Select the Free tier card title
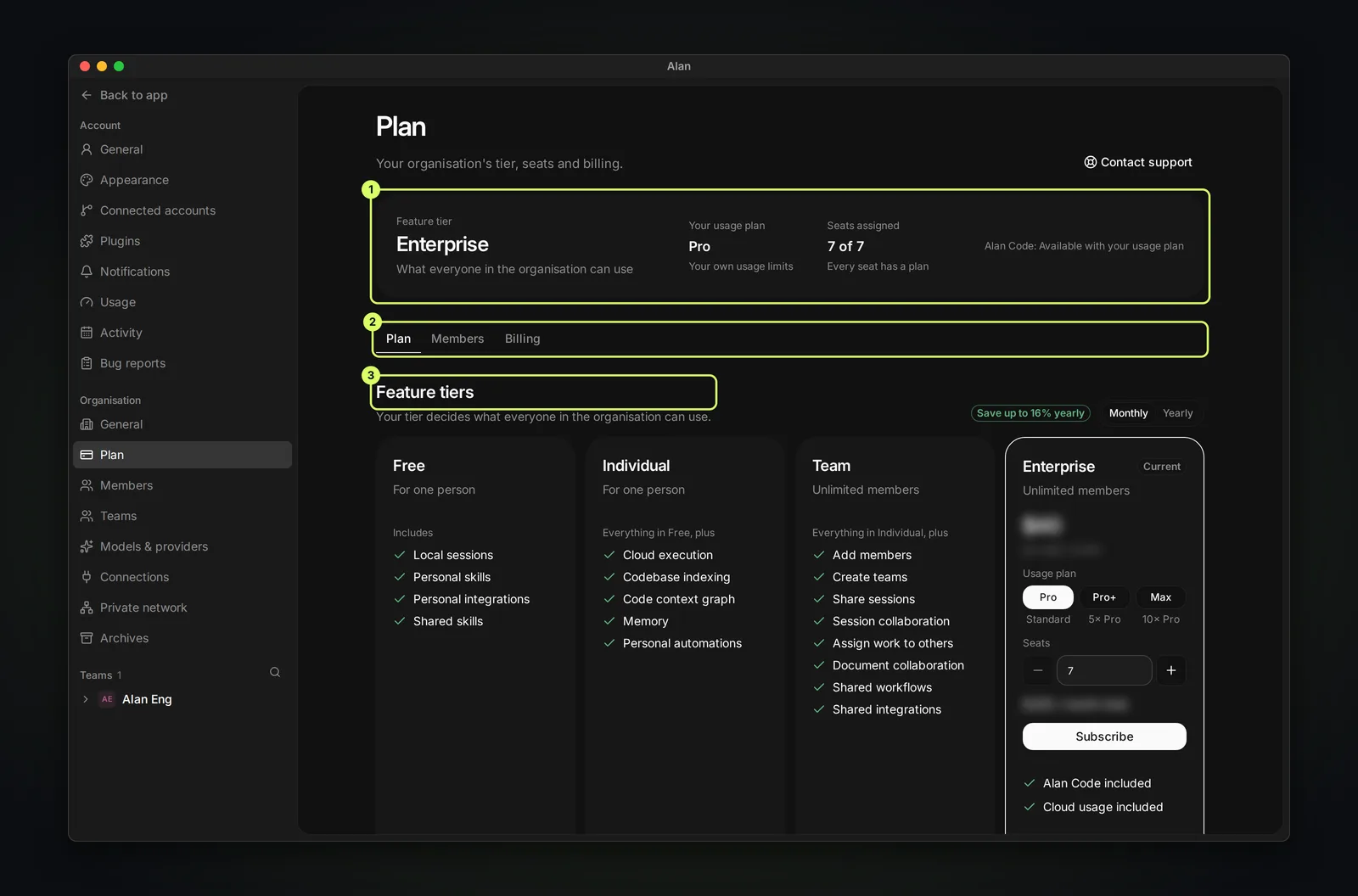The width and height of the screenshot is (1358, 896). coord(409,466)
